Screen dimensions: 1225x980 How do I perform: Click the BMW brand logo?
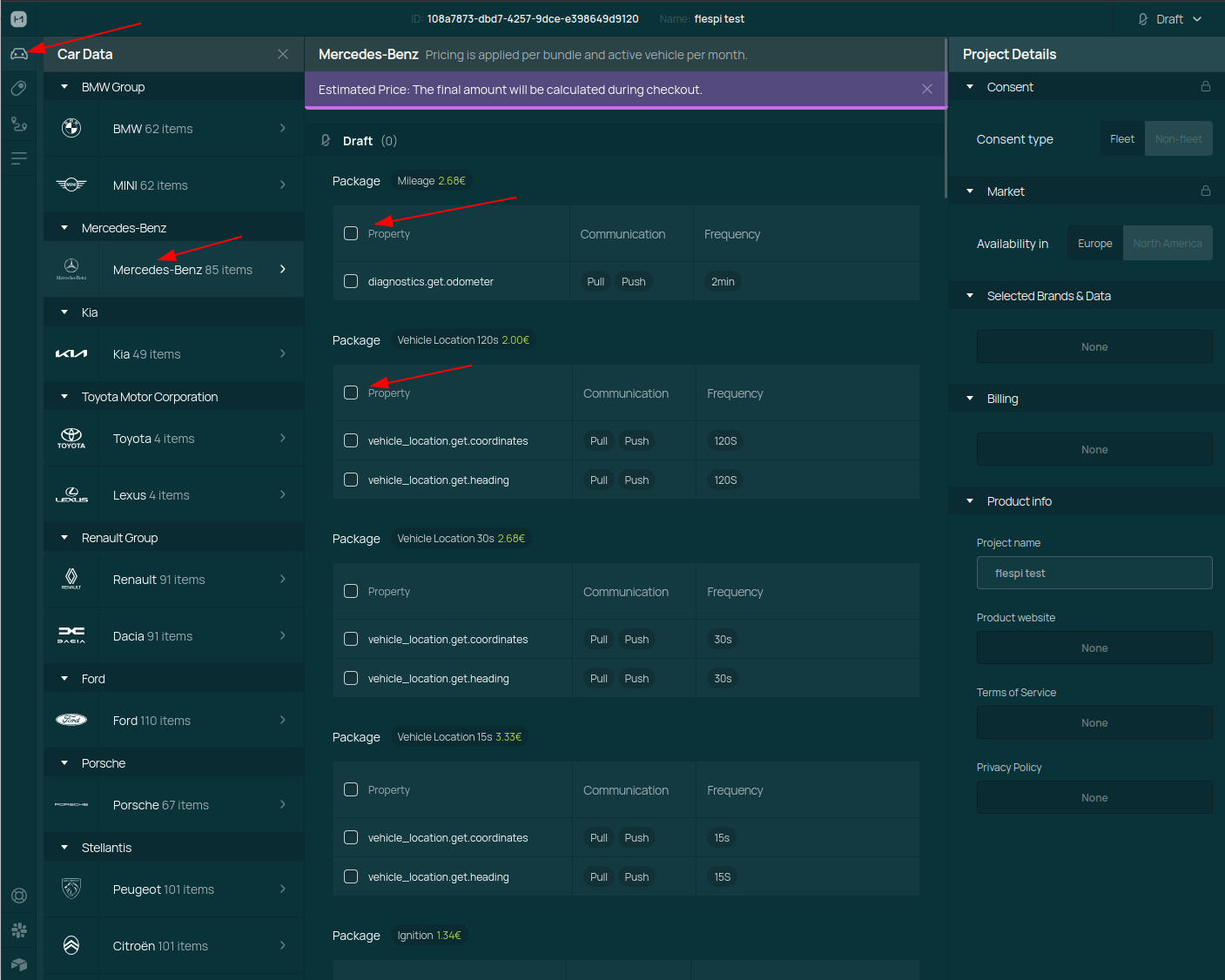pyautogui.click(x=71, y=128)
